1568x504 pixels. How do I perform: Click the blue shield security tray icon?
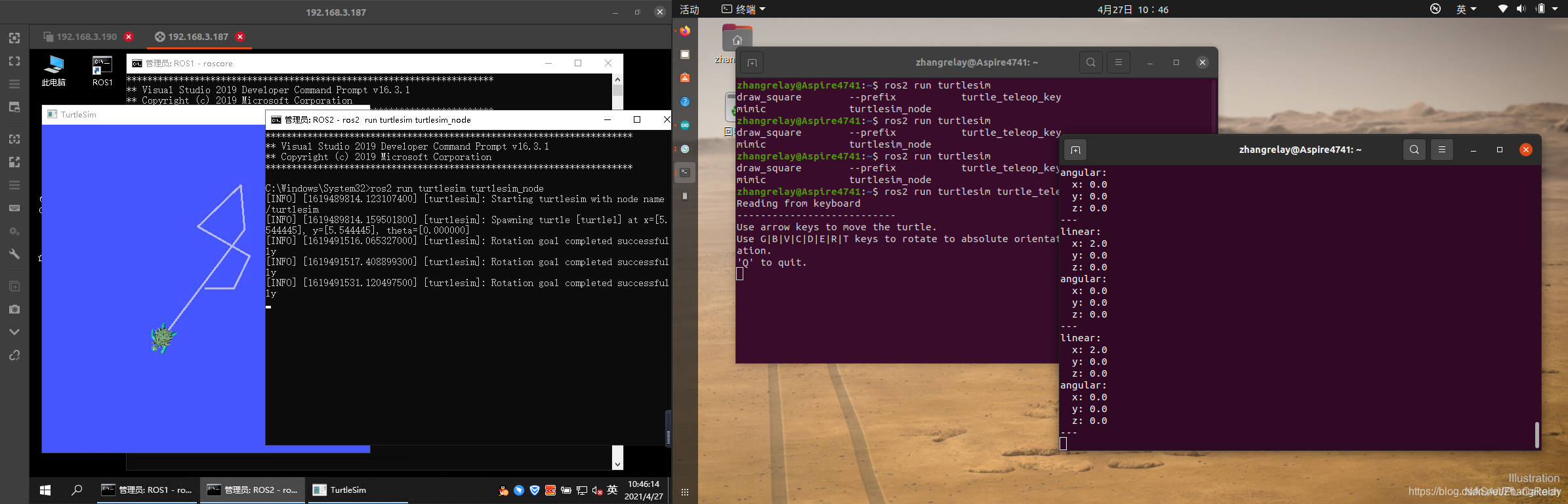pyautogui.click(x=535, y=490)
